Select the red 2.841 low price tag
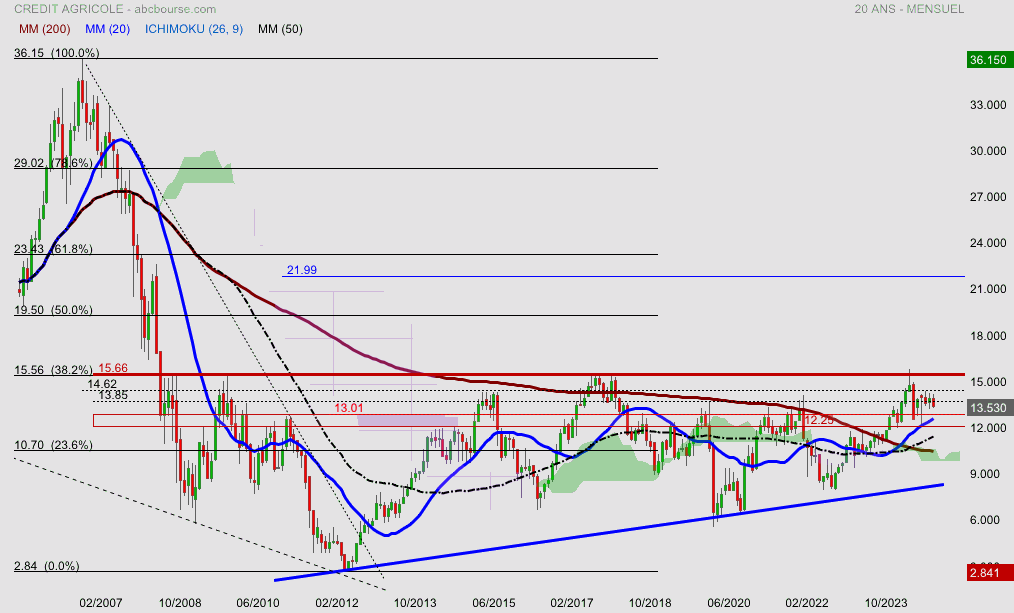The width and height of the screenshot is (1014, 613). pos(989,572)
